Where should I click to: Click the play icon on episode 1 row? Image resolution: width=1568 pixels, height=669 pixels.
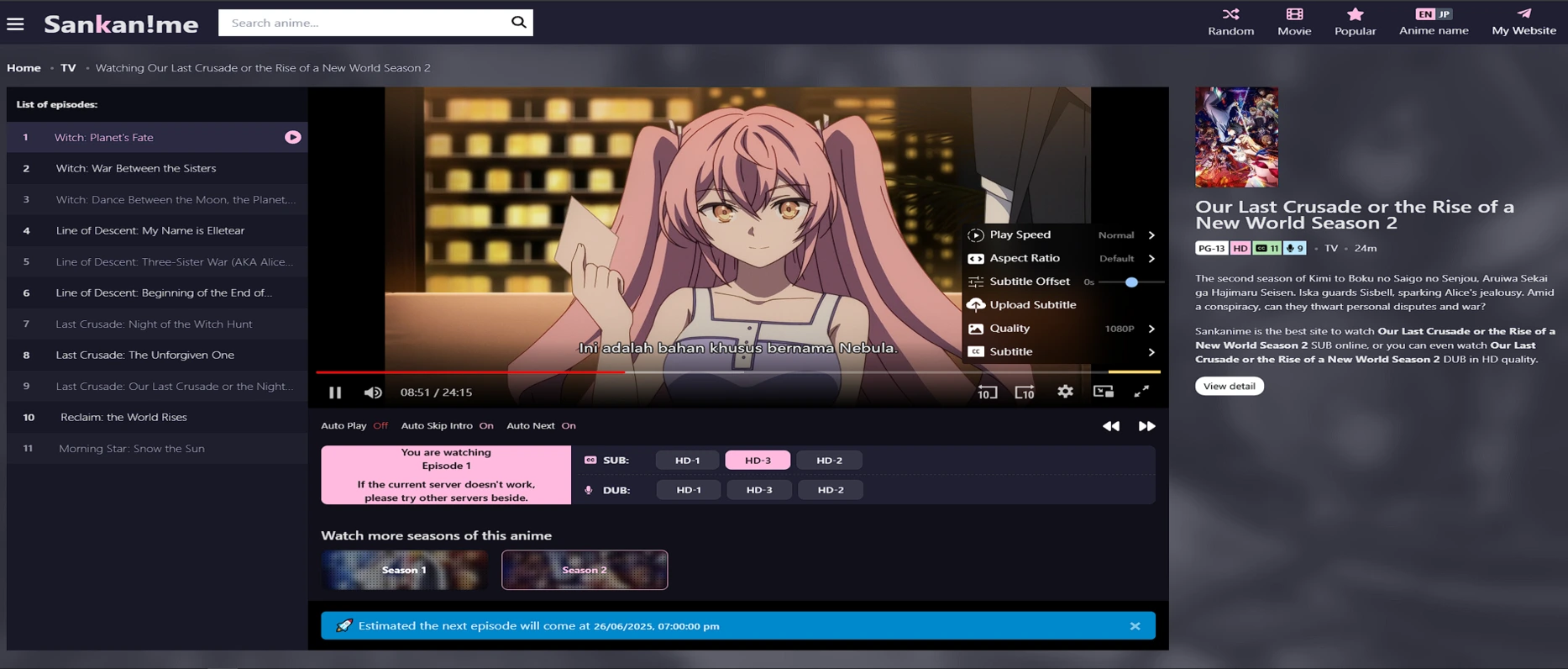[292, 137]
